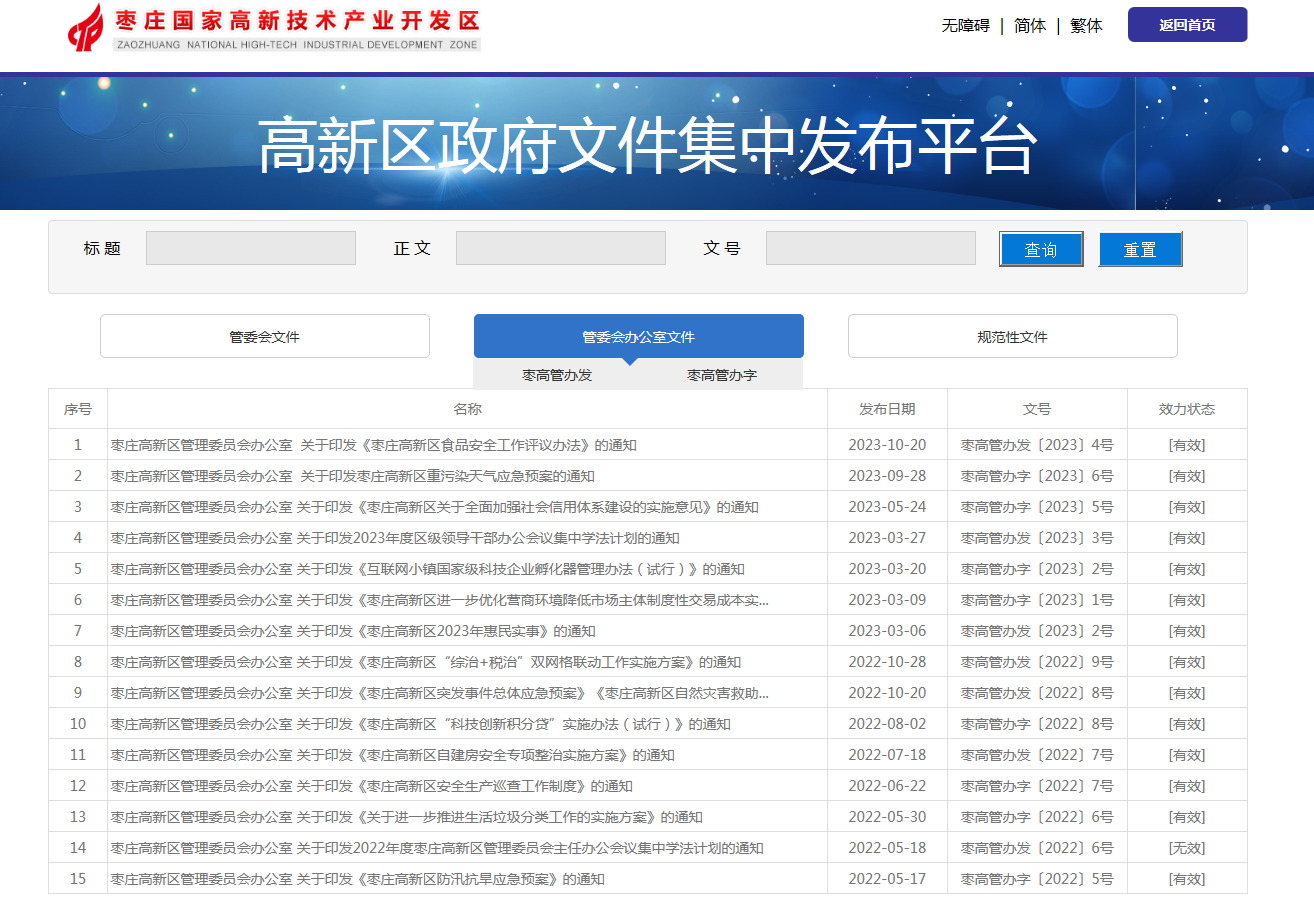This screenshot has width=1314, height=912.
Task: Click the 无障碍 accessibility link
Action: point(965,26)
